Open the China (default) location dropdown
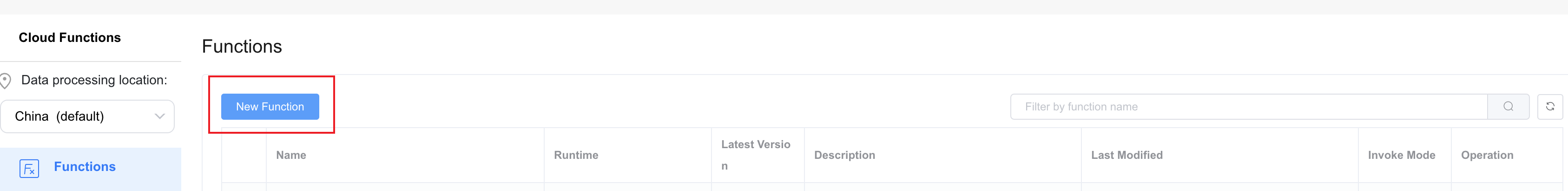 pyautogui.click(x=87, y=116)
